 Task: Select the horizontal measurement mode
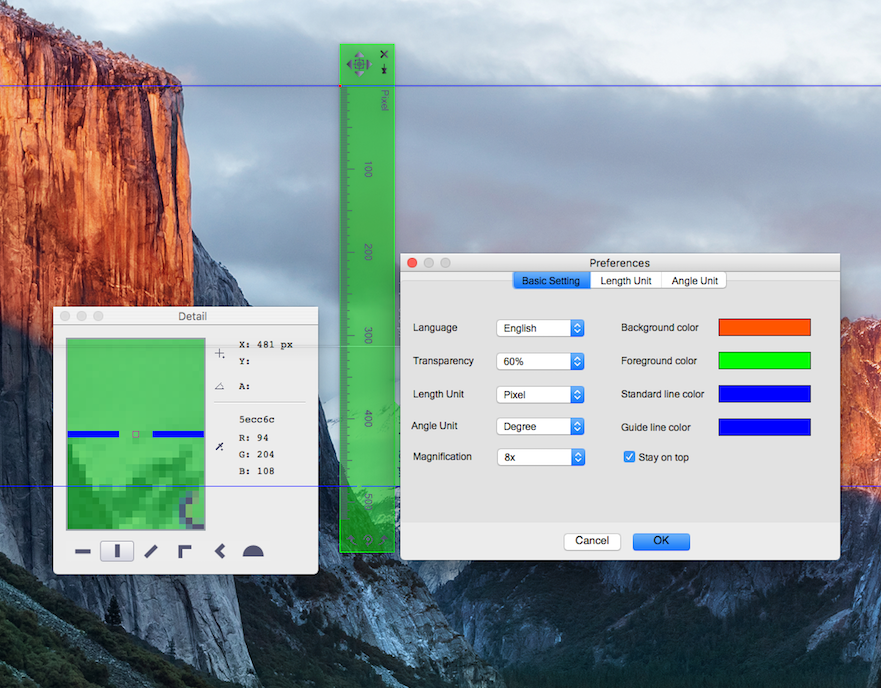(83, 550)
